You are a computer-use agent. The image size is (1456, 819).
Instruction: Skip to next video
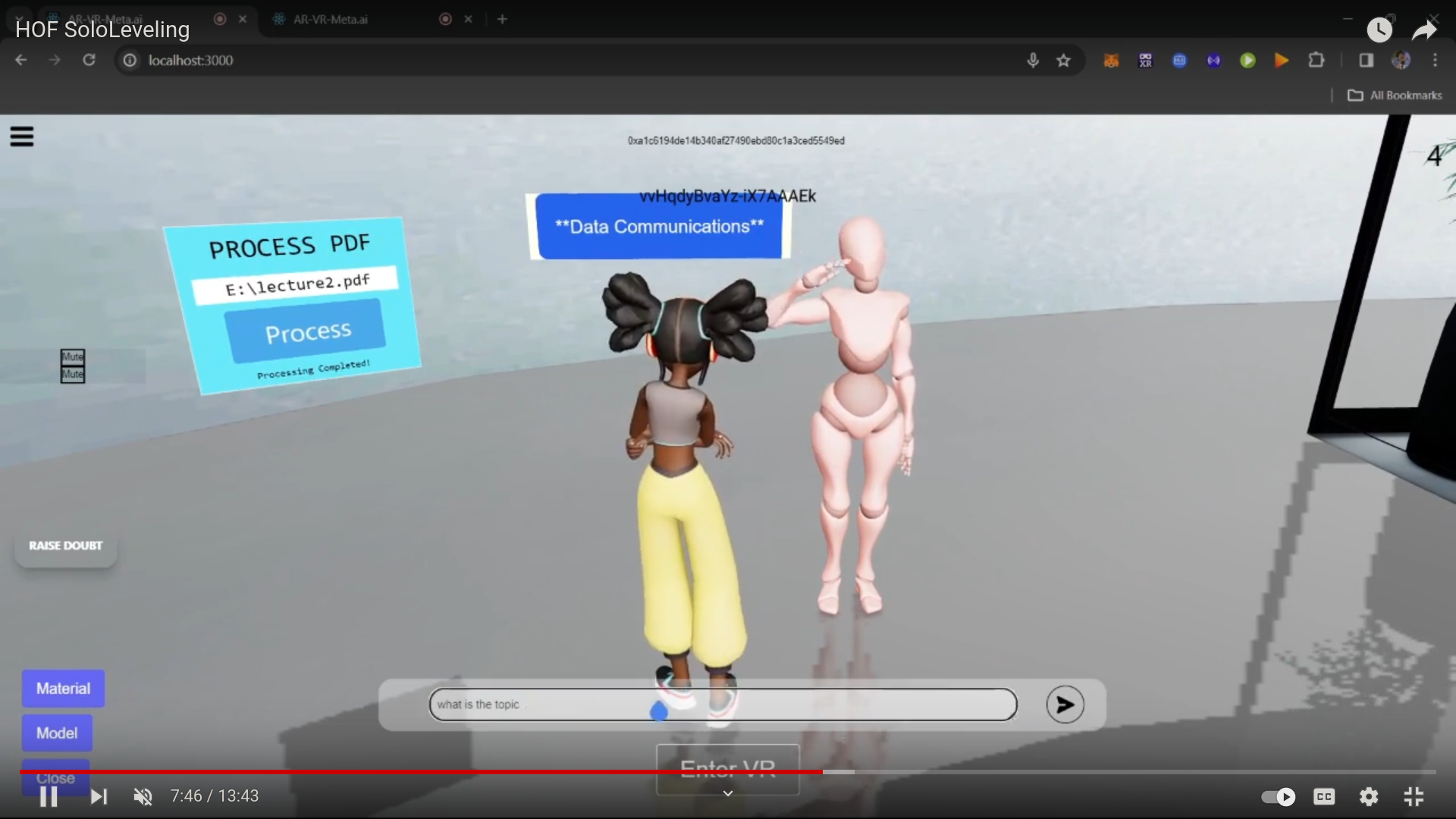coord(99,796)
